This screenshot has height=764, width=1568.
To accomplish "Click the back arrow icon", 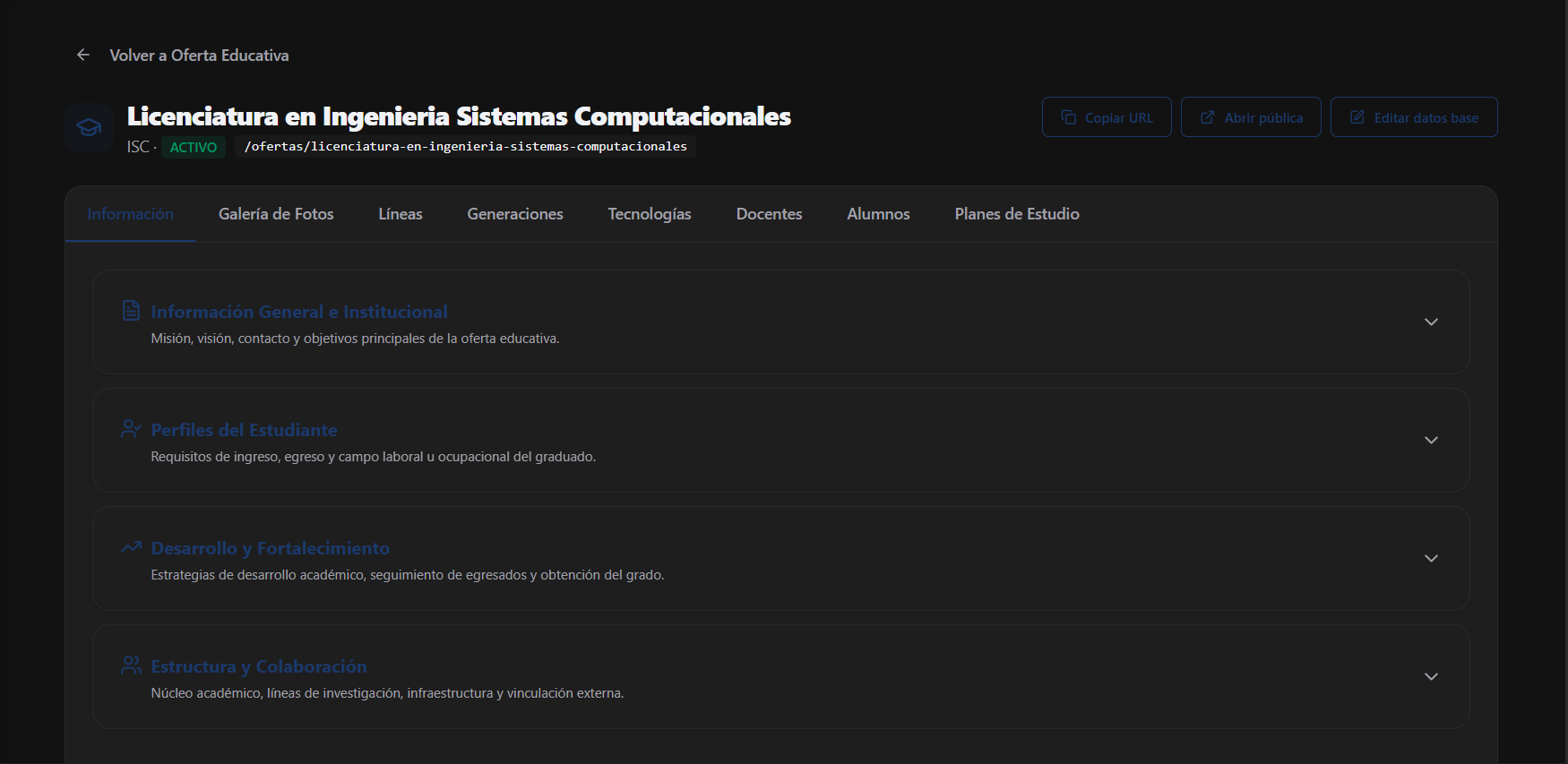I will (x=83, y=55).
